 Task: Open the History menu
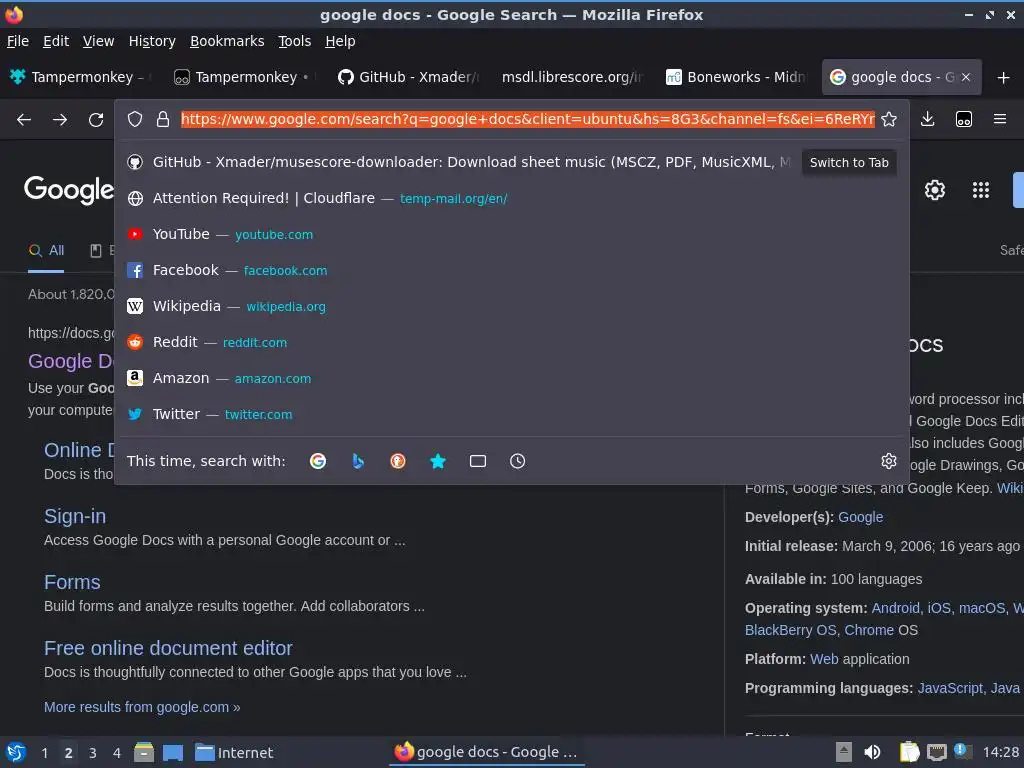tap(152, 41)
